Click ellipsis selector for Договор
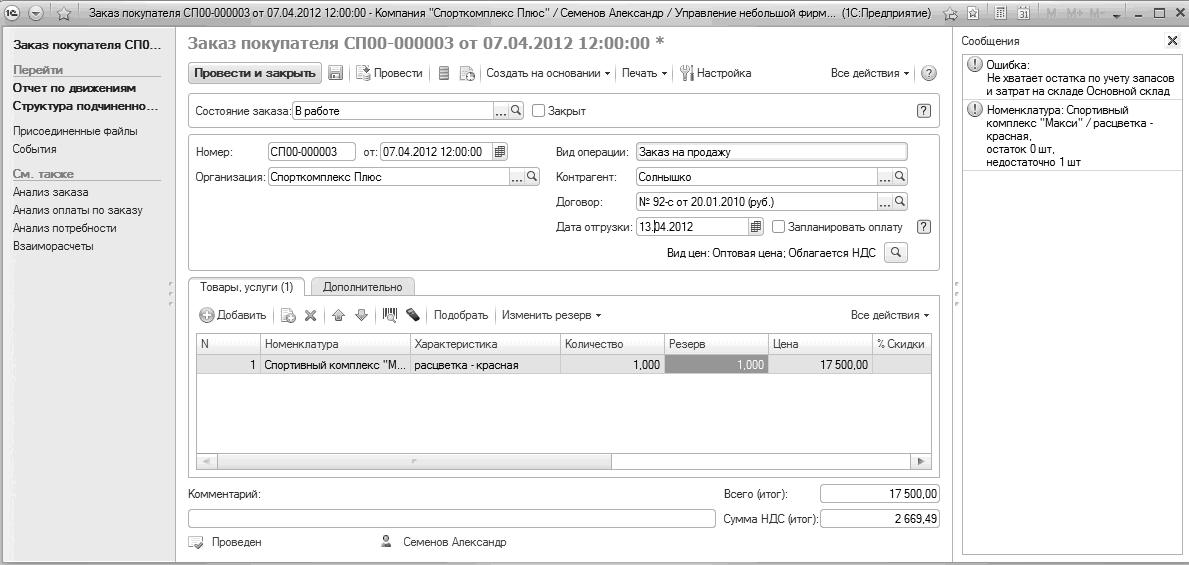Image resolution: width=1189 pixels, height=565 pixels. pyautogui.click(x=885, y=202)
